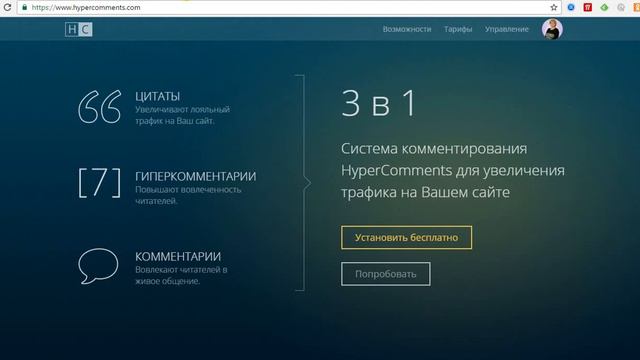Open the Возможности menu item
This screenshot has height=360, width=640.
click(407, 29)
